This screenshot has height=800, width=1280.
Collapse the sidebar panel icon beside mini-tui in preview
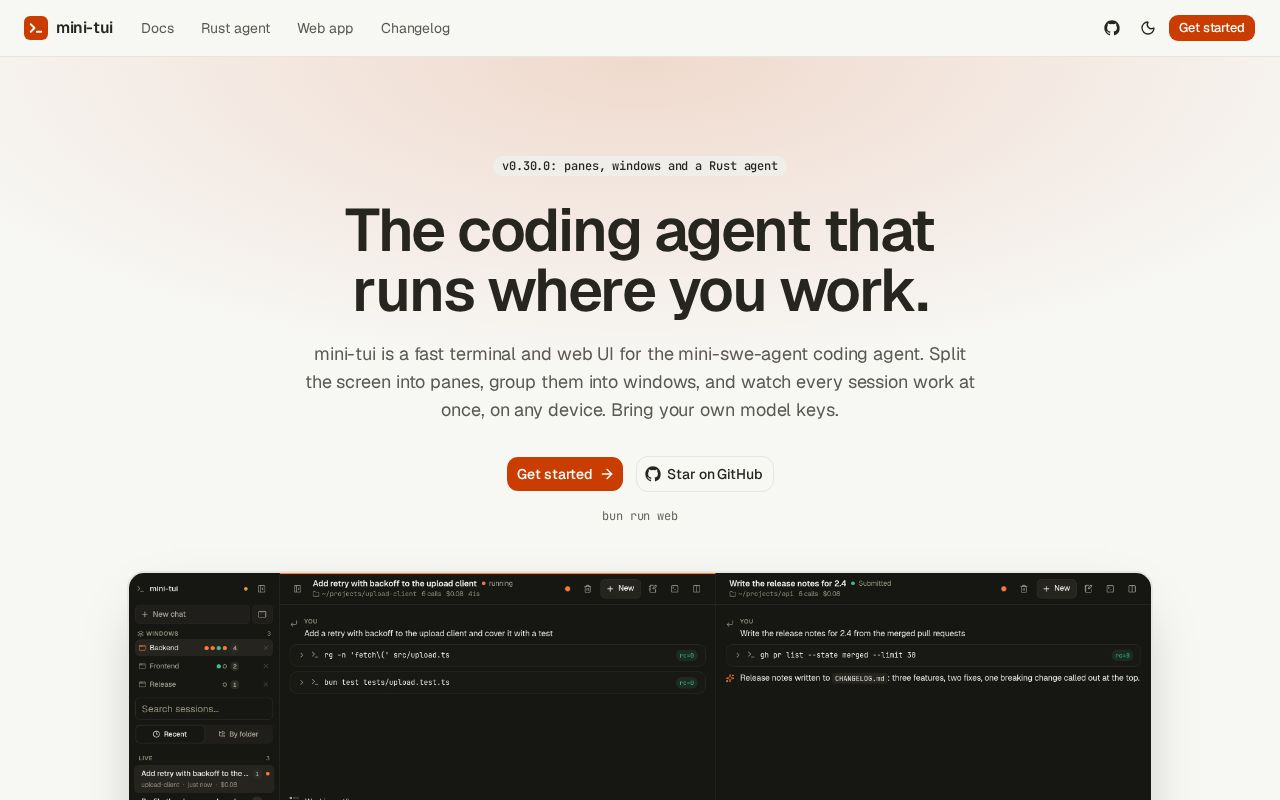pyautogui.click(x=262, y=589)
